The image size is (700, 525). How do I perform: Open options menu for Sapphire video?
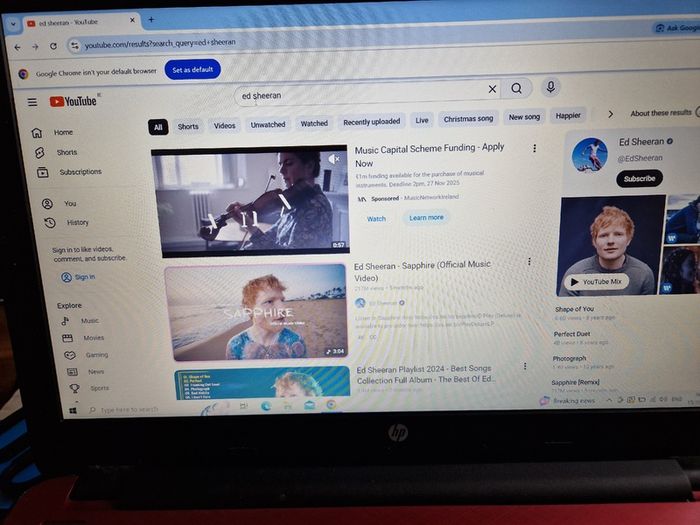[529, 262]
